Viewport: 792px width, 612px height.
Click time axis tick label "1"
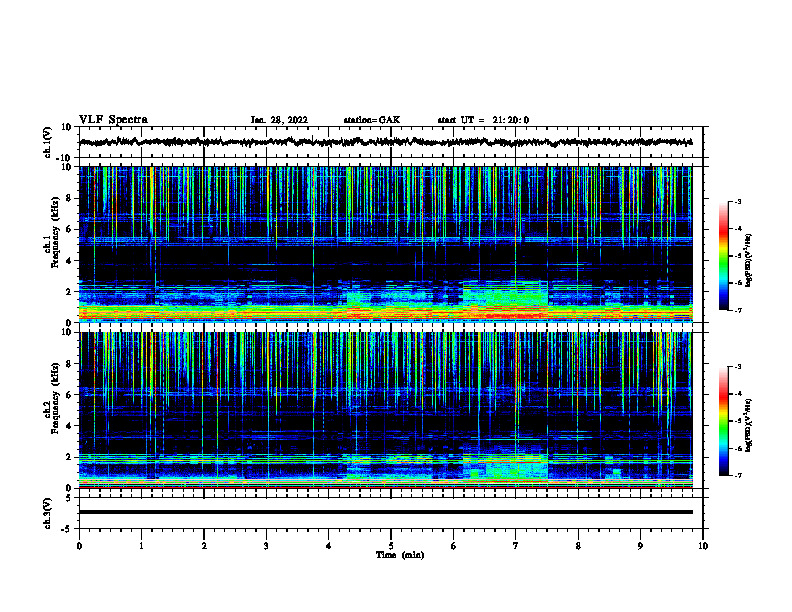click(141, 546)
